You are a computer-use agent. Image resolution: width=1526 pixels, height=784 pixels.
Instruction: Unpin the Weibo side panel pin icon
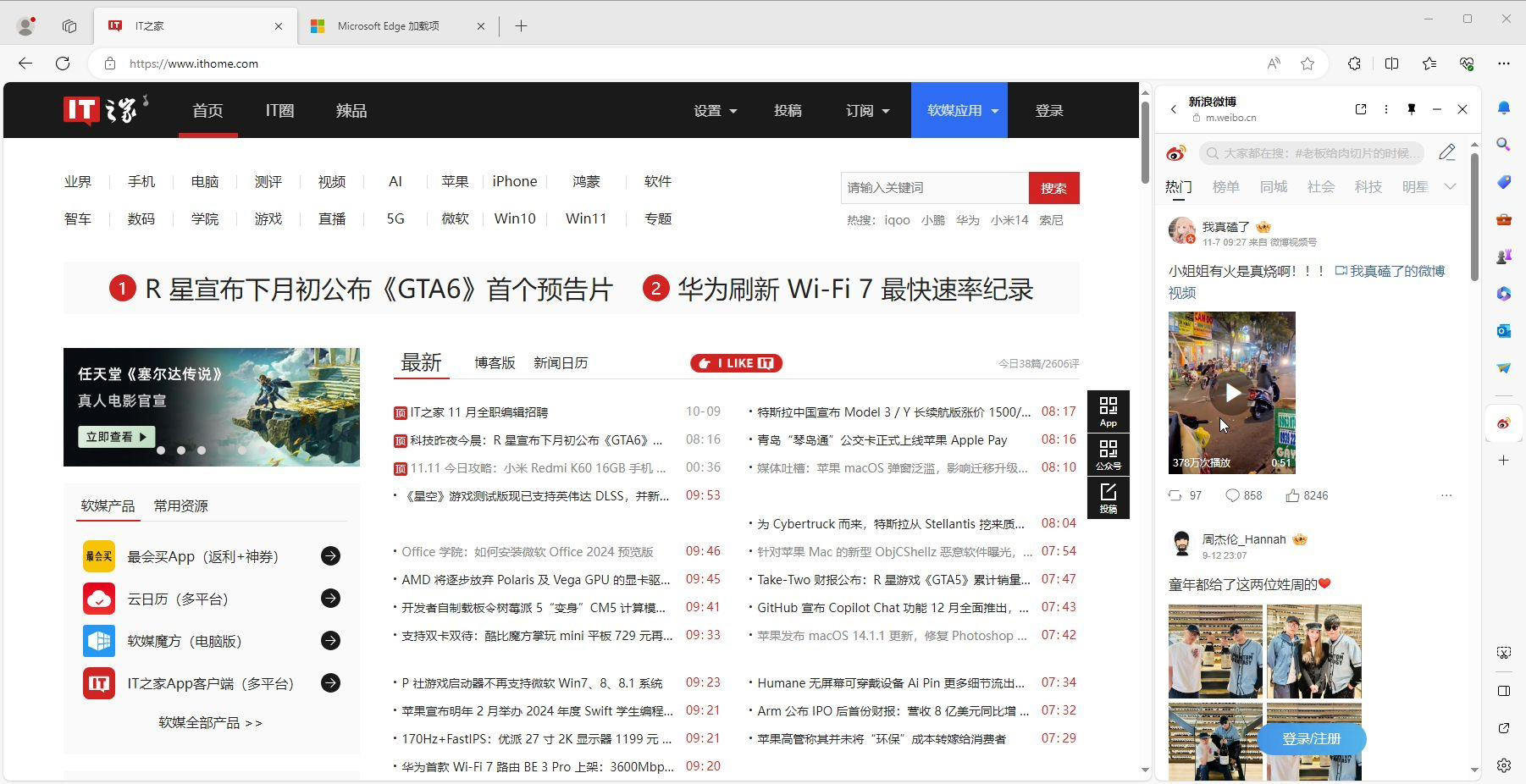(1412, 109)
